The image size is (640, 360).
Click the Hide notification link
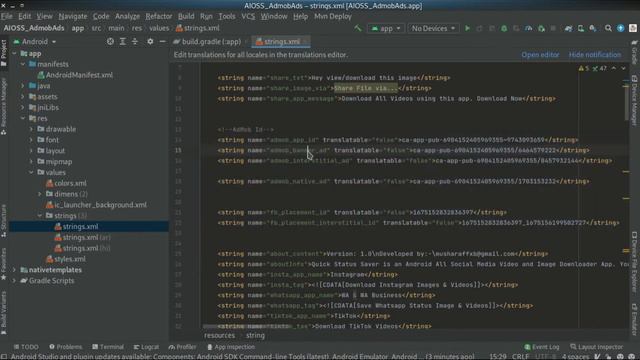pos(595,55)
